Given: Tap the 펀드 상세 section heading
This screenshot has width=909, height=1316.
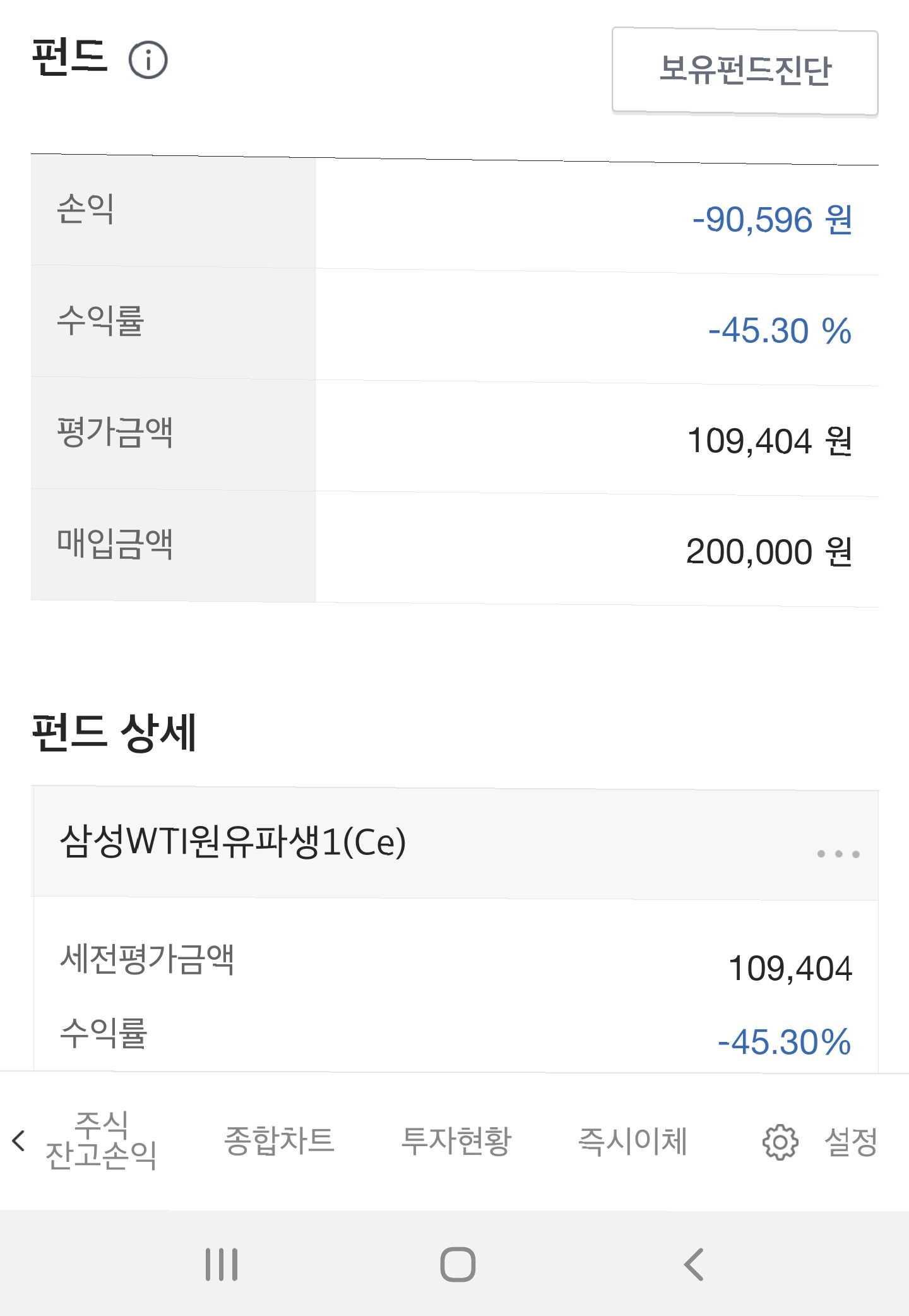Looking at the screenshot, I should [x=114, y=733].
